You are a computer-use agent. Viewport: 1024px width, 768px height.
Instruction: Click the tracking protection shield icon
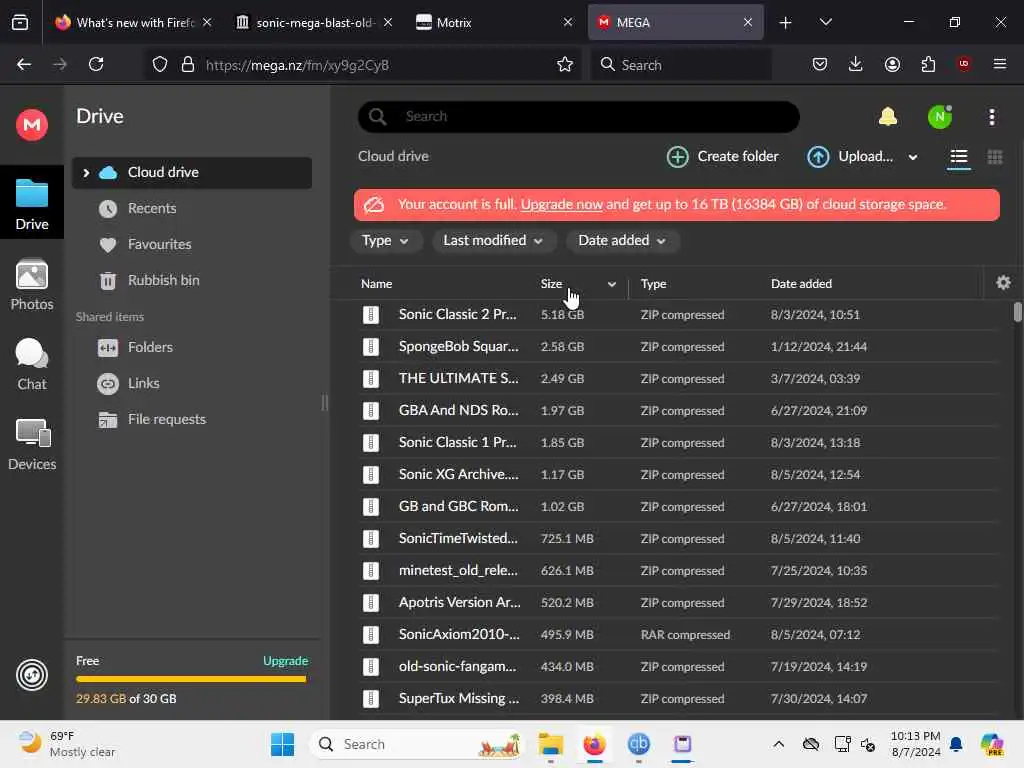[x=160, y=64]
